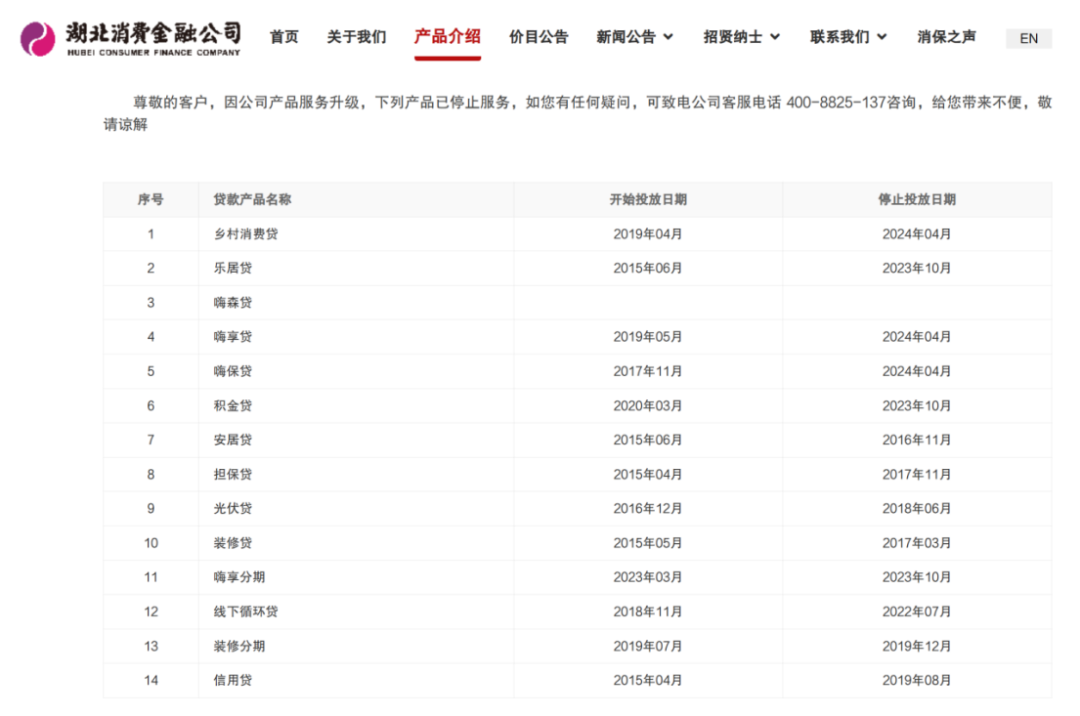
Task: Select the 嗨保贷 product name
Action: (233, 371)
